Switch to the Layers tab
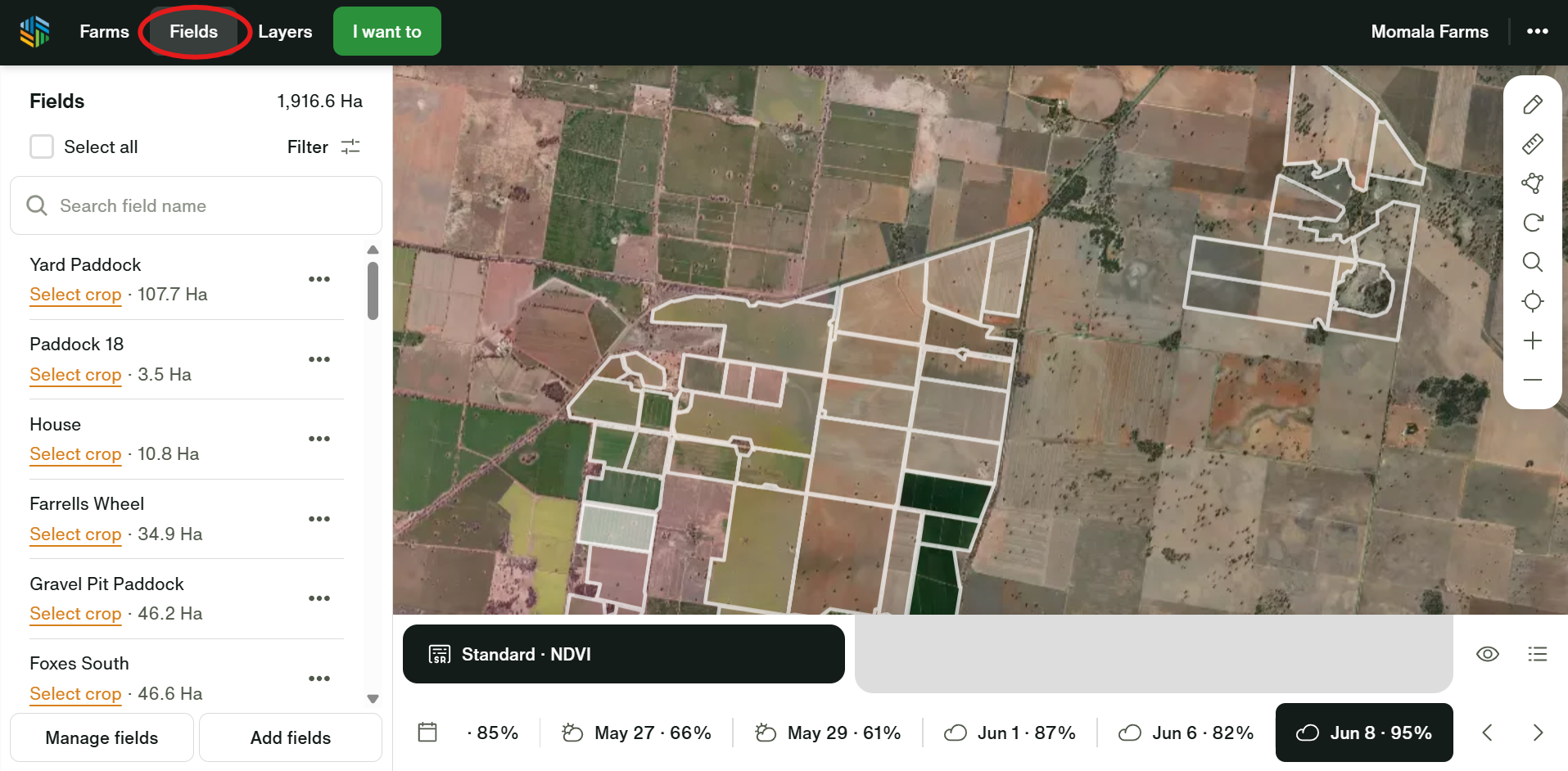The height and width of the screenshot is (771, 1568). 285,32
